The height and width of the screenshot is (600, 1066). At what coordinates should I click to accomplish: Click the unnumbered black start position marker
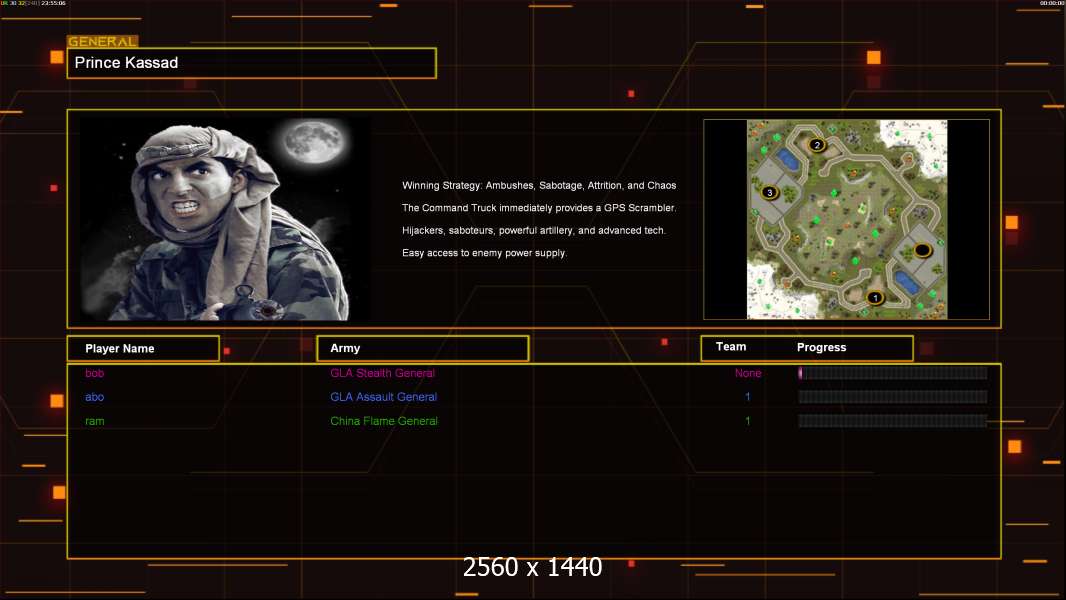[x=923, y=249]
